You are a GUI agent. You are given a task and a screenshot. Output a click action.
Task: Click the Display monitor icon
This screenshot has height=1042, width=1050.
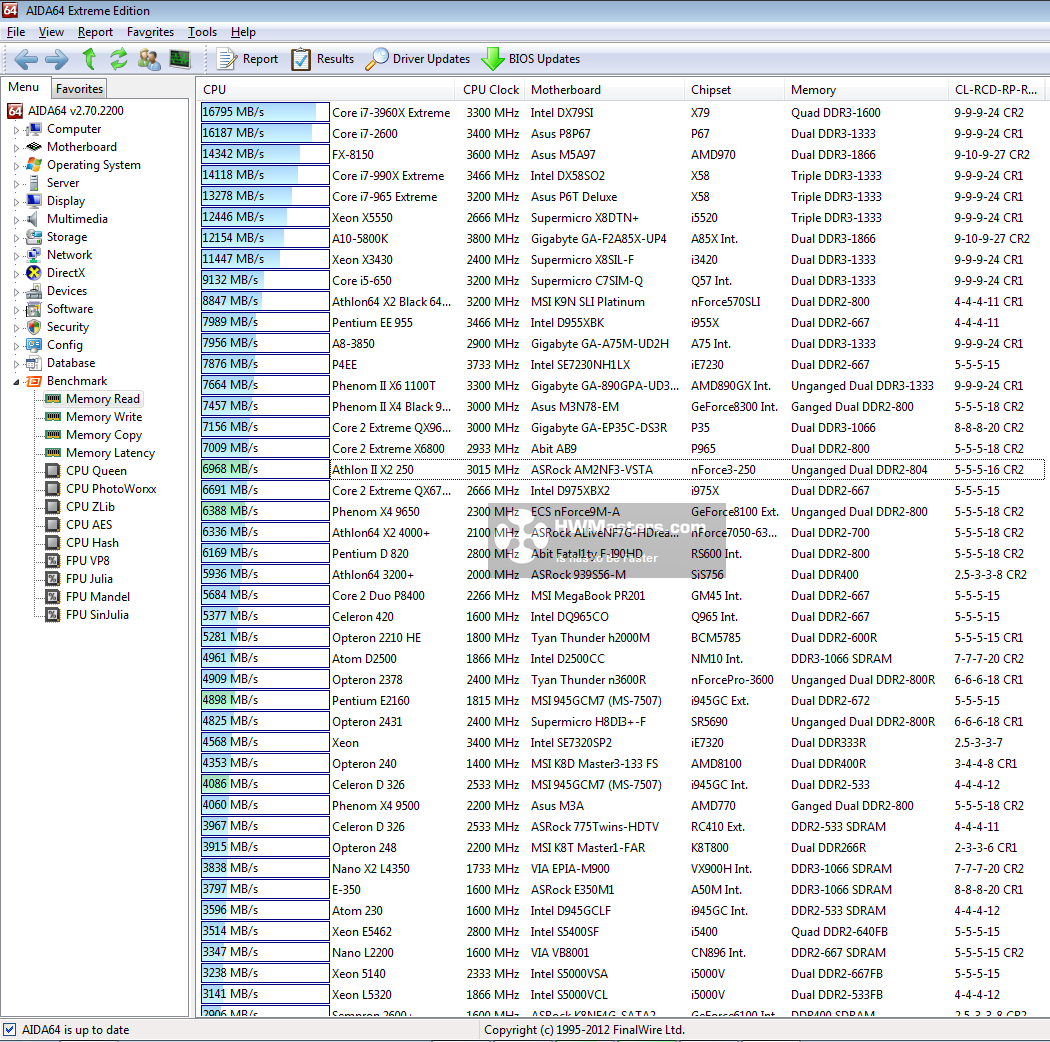33,201
